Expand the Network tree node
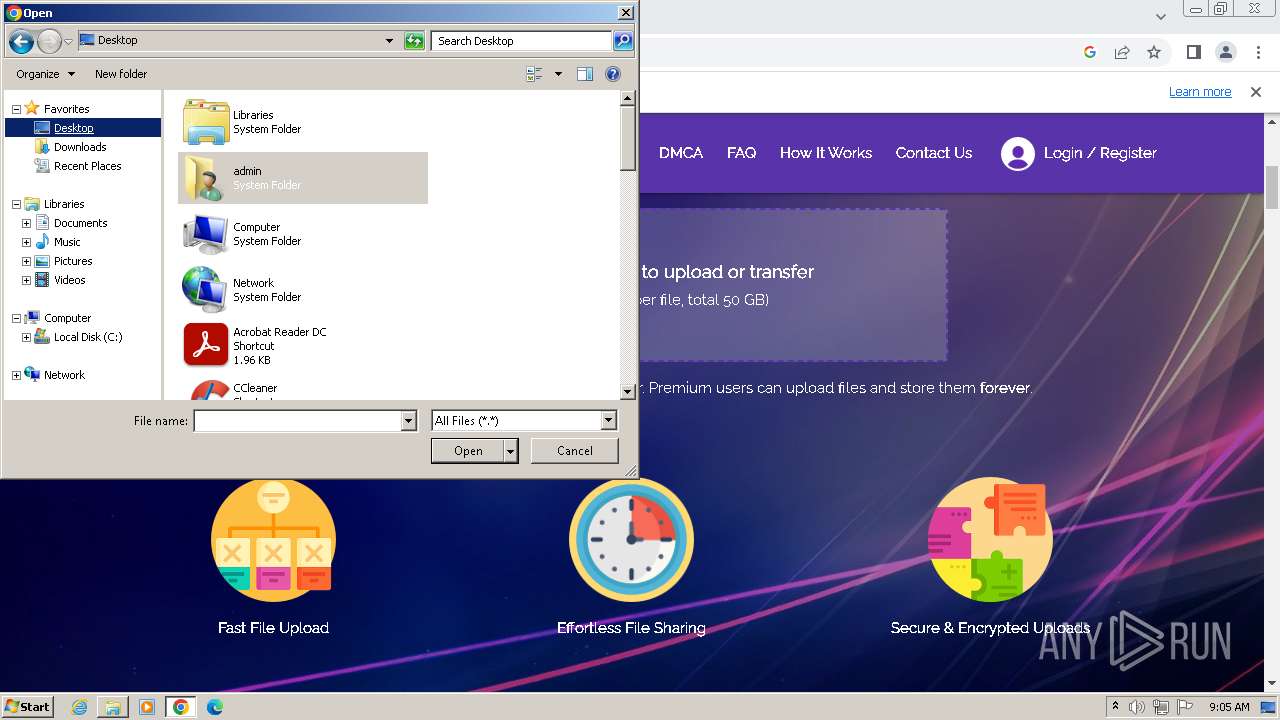Image resolution: width=1280 pixels, height=720 pixels. (x=16, y=375)
